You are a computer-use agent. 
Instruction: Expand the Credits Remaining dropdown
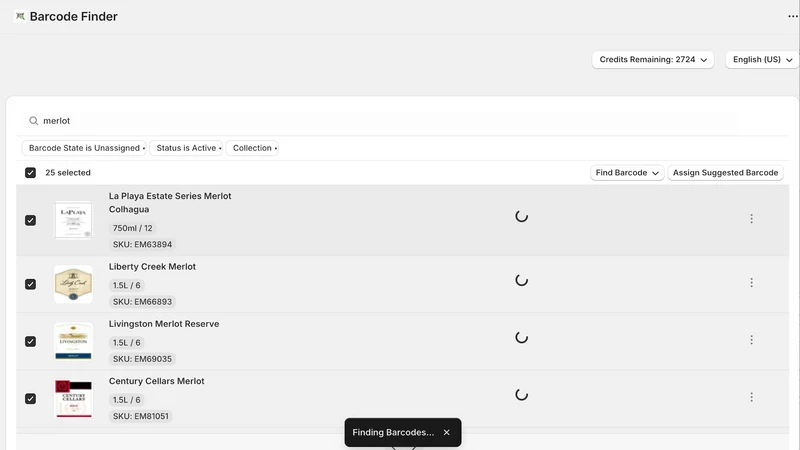click(x=653, y=60)
